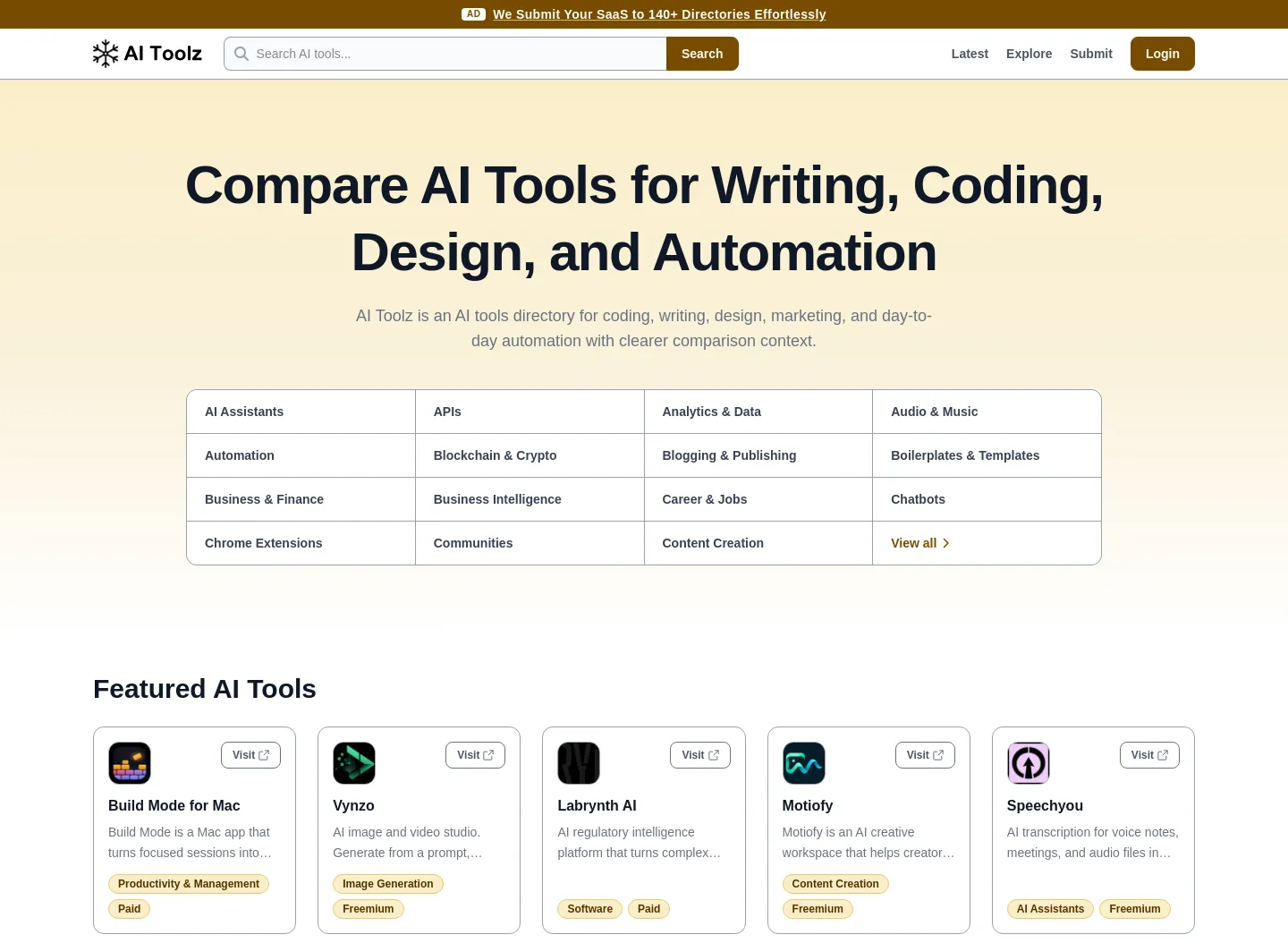Open the SaaS directories submission ad link
This screenshot has height=943, width=1288.
659,14
